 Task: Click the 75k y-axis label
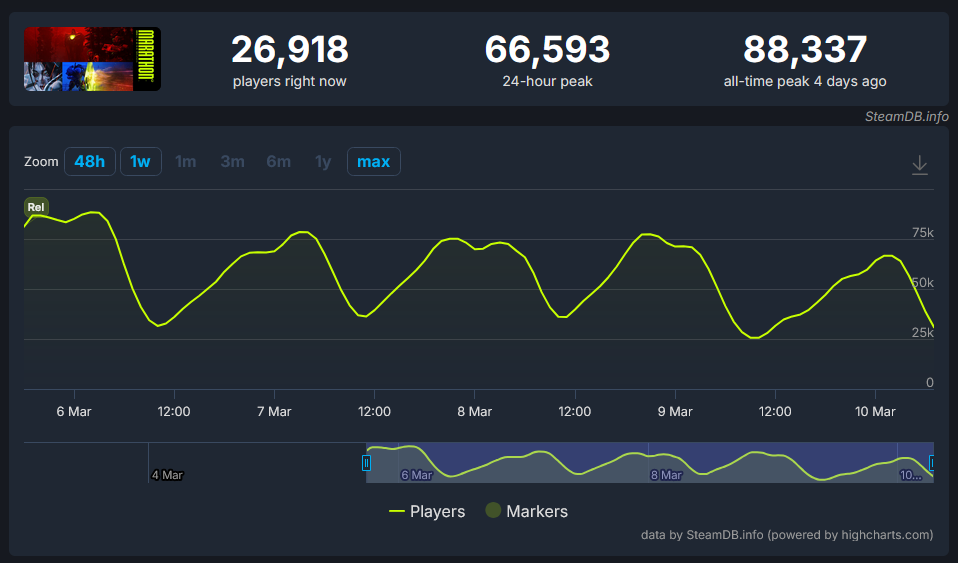(x=923, y=232)
